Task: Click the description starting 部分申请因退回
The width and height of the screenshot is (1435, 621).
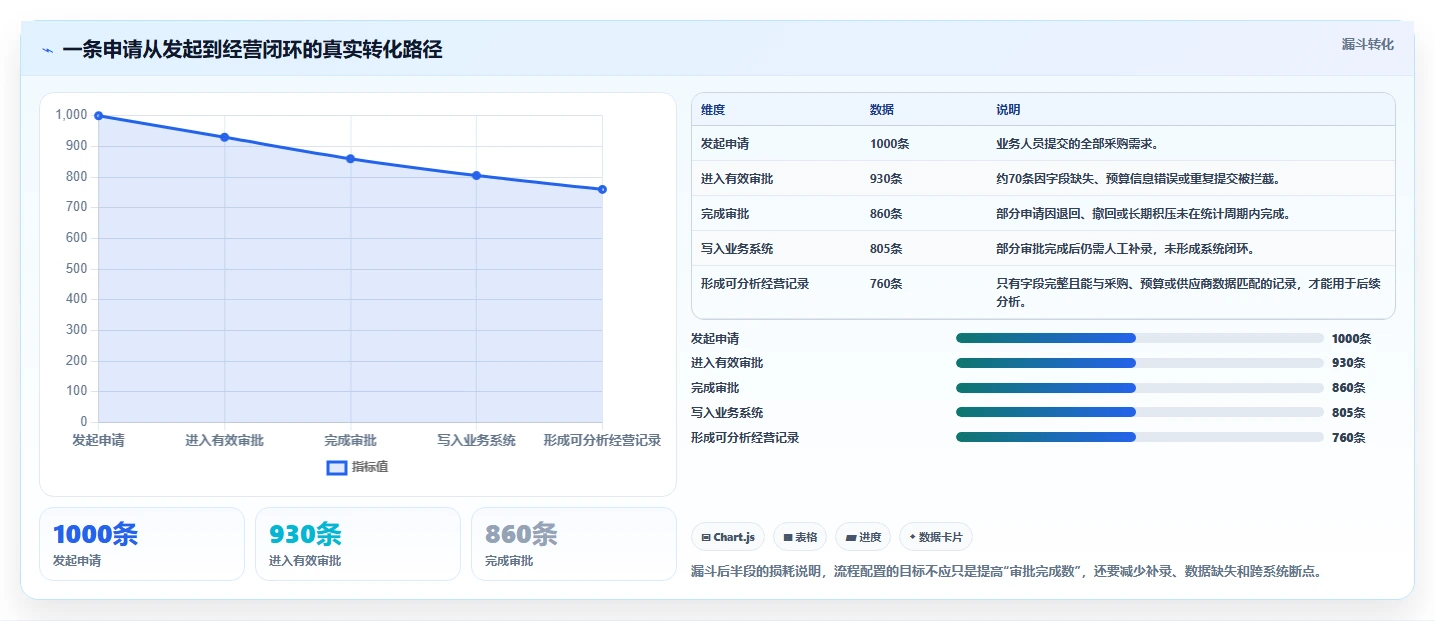Action: pos(1144,214)
